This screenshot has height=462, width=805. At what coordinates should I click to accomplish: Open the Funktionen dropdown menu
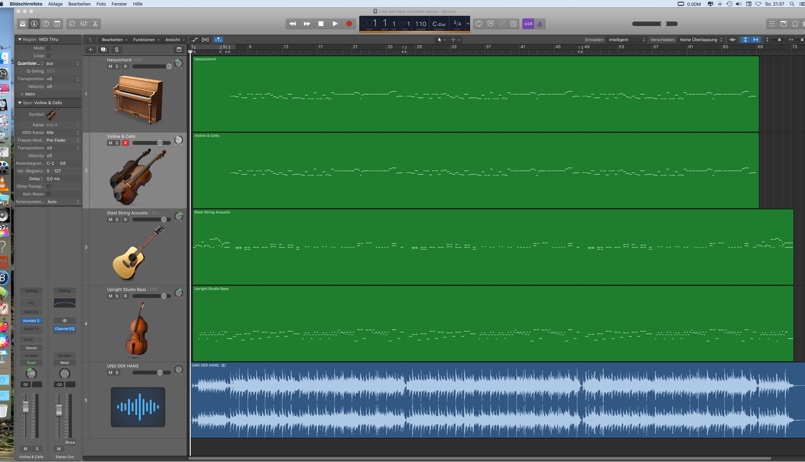(146, 40)
